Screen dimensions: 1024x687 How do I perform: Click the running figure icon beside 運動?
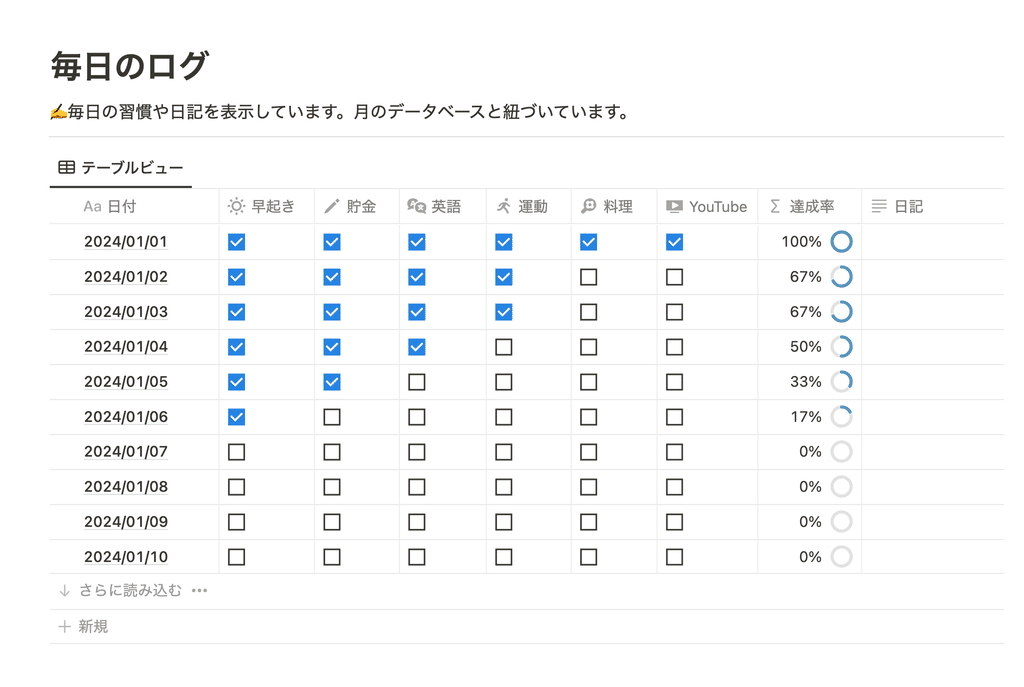503,206
